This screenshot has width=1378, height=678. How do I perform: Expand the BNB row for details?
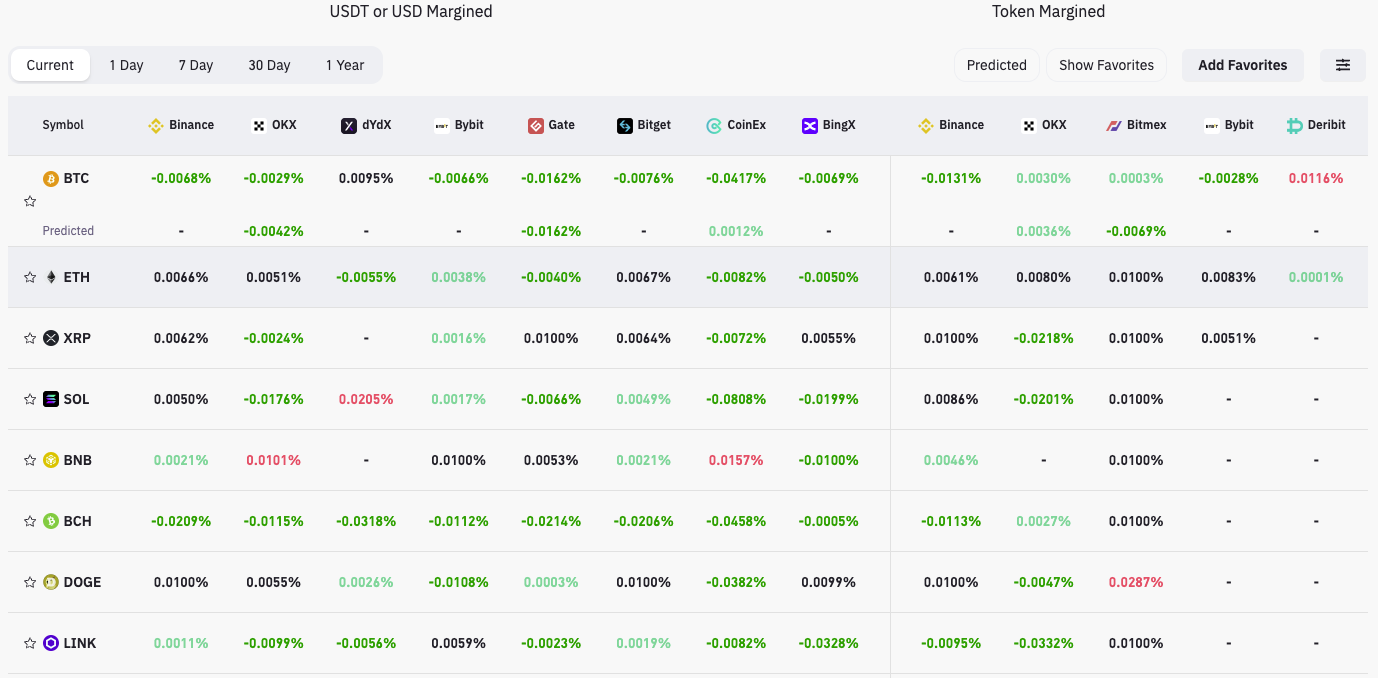75,460
